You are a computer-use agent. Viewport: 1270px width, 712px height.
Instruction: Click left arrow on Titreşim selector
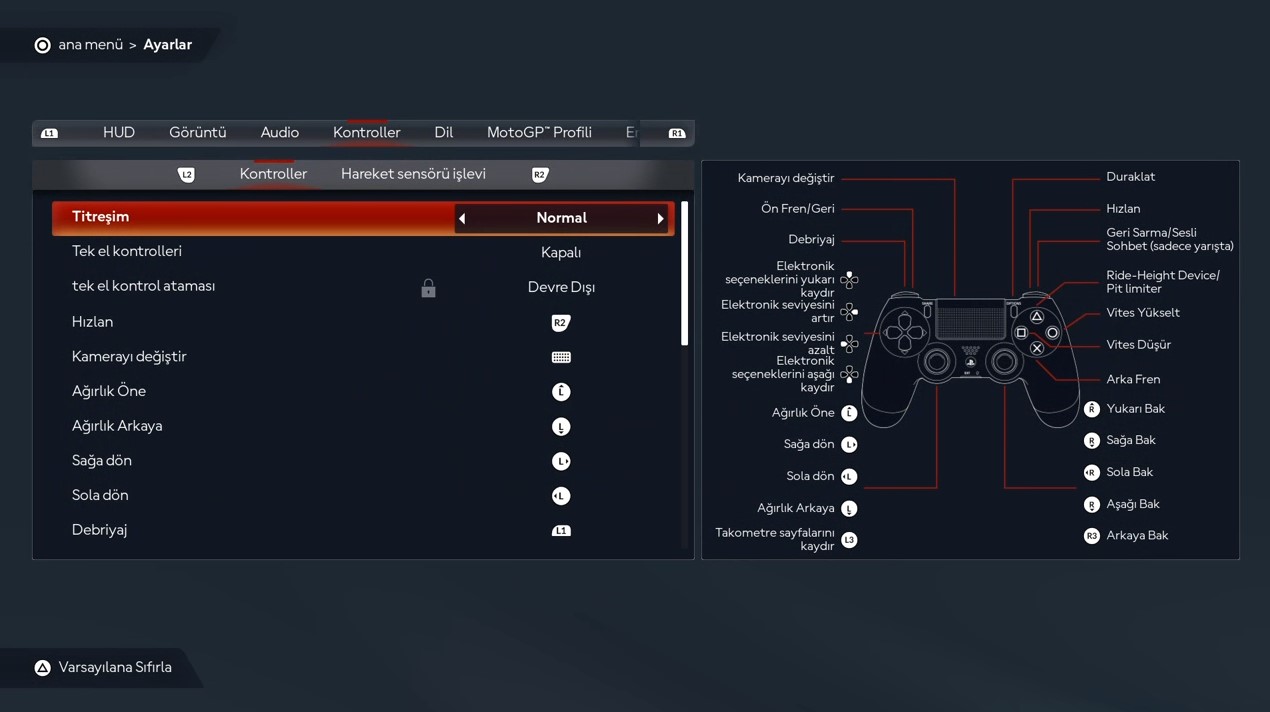tap(462, 219)
